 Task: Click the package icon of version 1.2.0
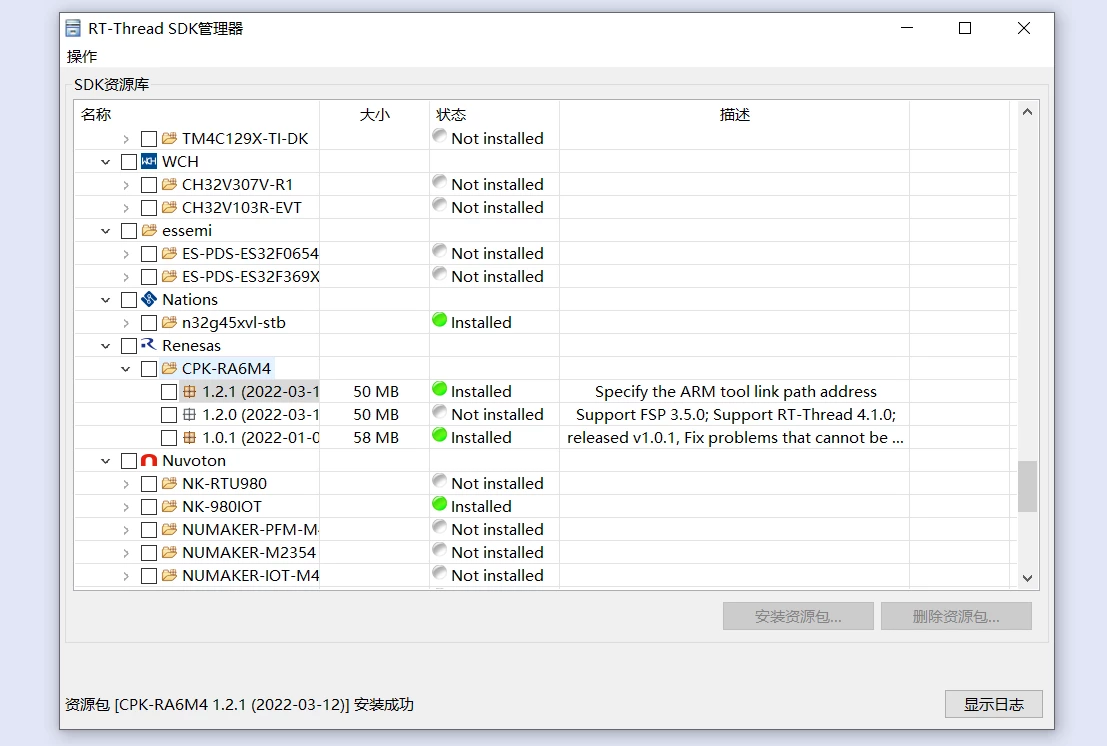pos(189,414)
